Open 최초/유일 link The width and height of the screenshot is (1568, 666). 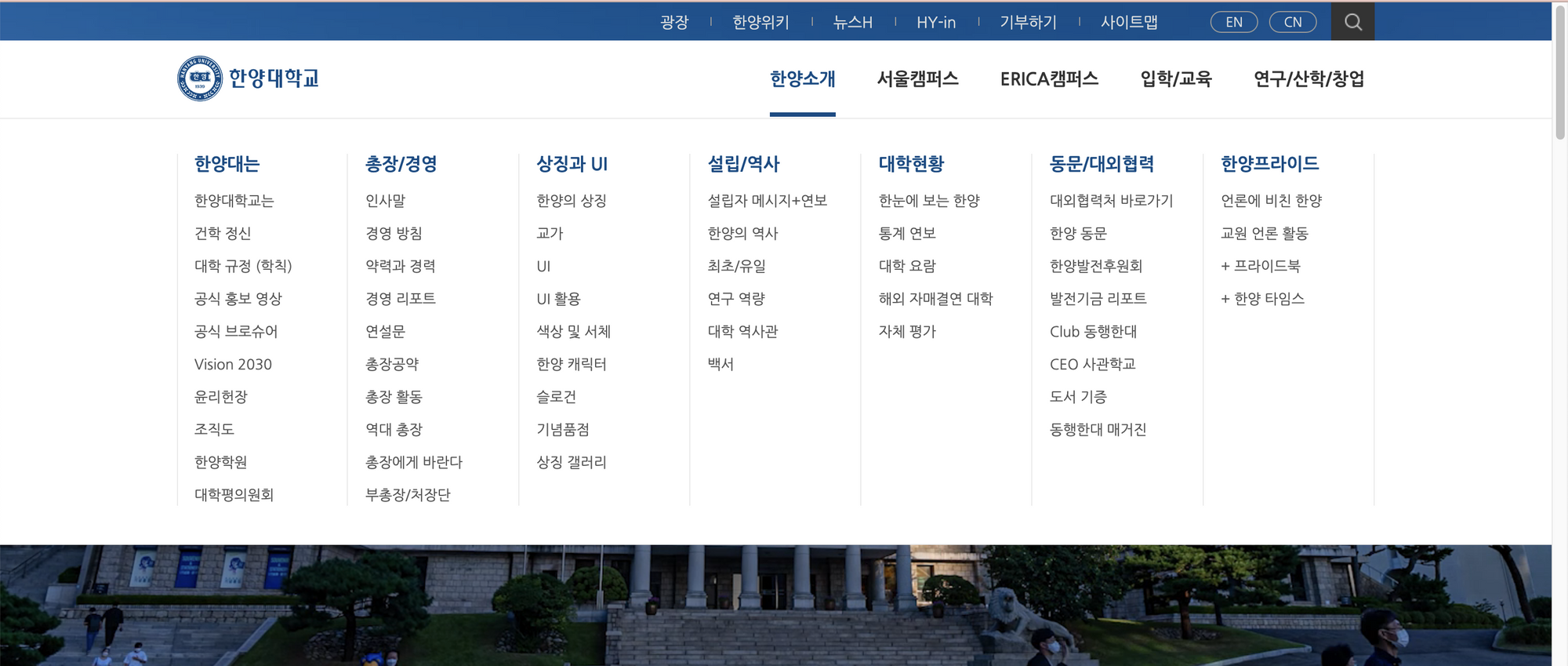tap(737, 266)
